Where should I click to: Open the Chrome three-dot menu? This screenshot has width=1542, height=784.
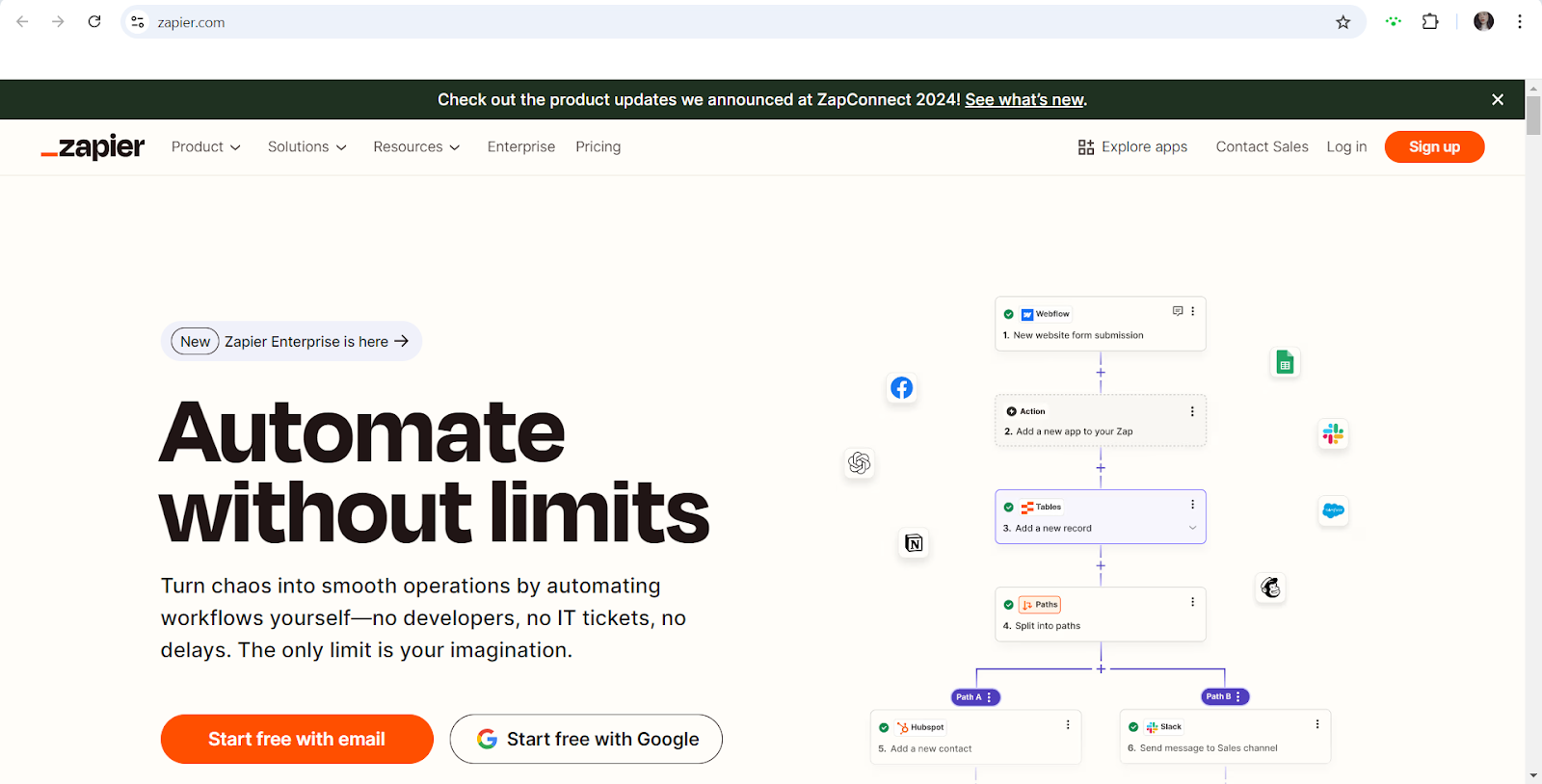[x=1520, y=22]
